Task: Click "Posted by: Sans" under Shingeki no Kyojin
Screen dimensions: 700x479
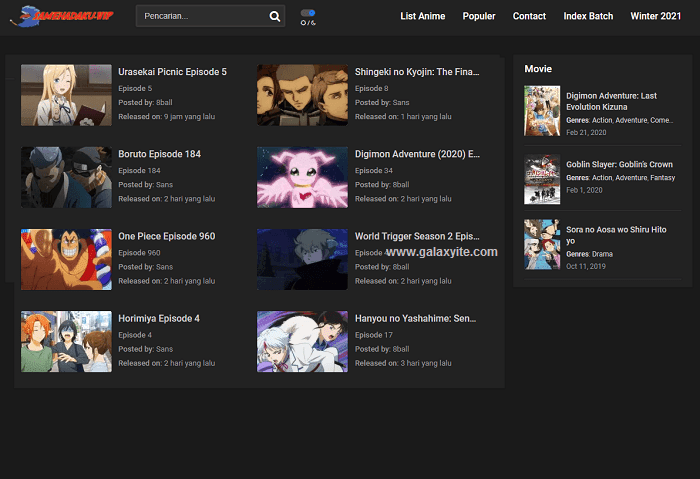Action: (x=382, y=102)
